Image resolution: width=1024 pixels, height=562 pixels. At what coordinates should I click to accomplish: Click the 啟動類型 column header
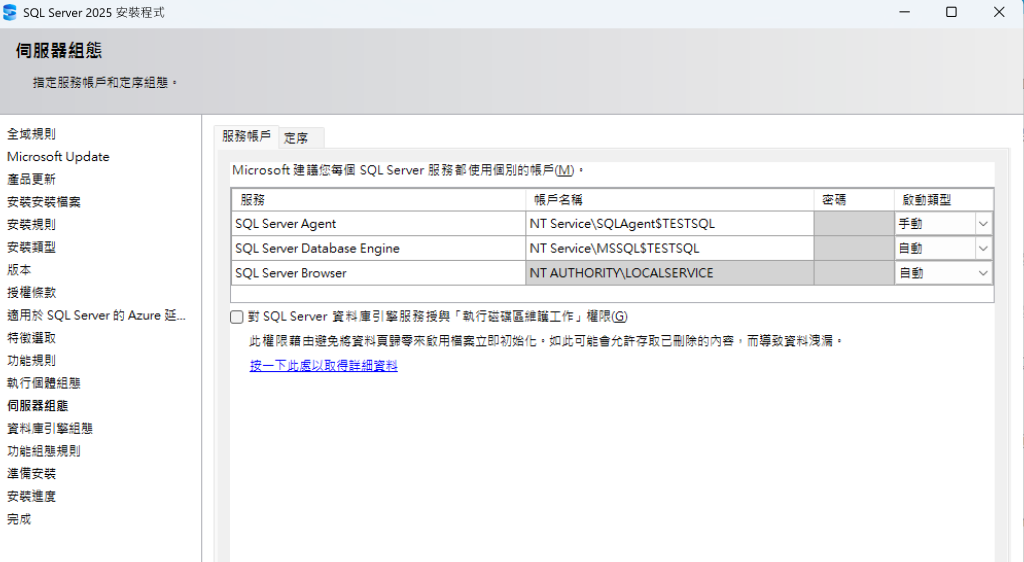[x=944, y=200]
